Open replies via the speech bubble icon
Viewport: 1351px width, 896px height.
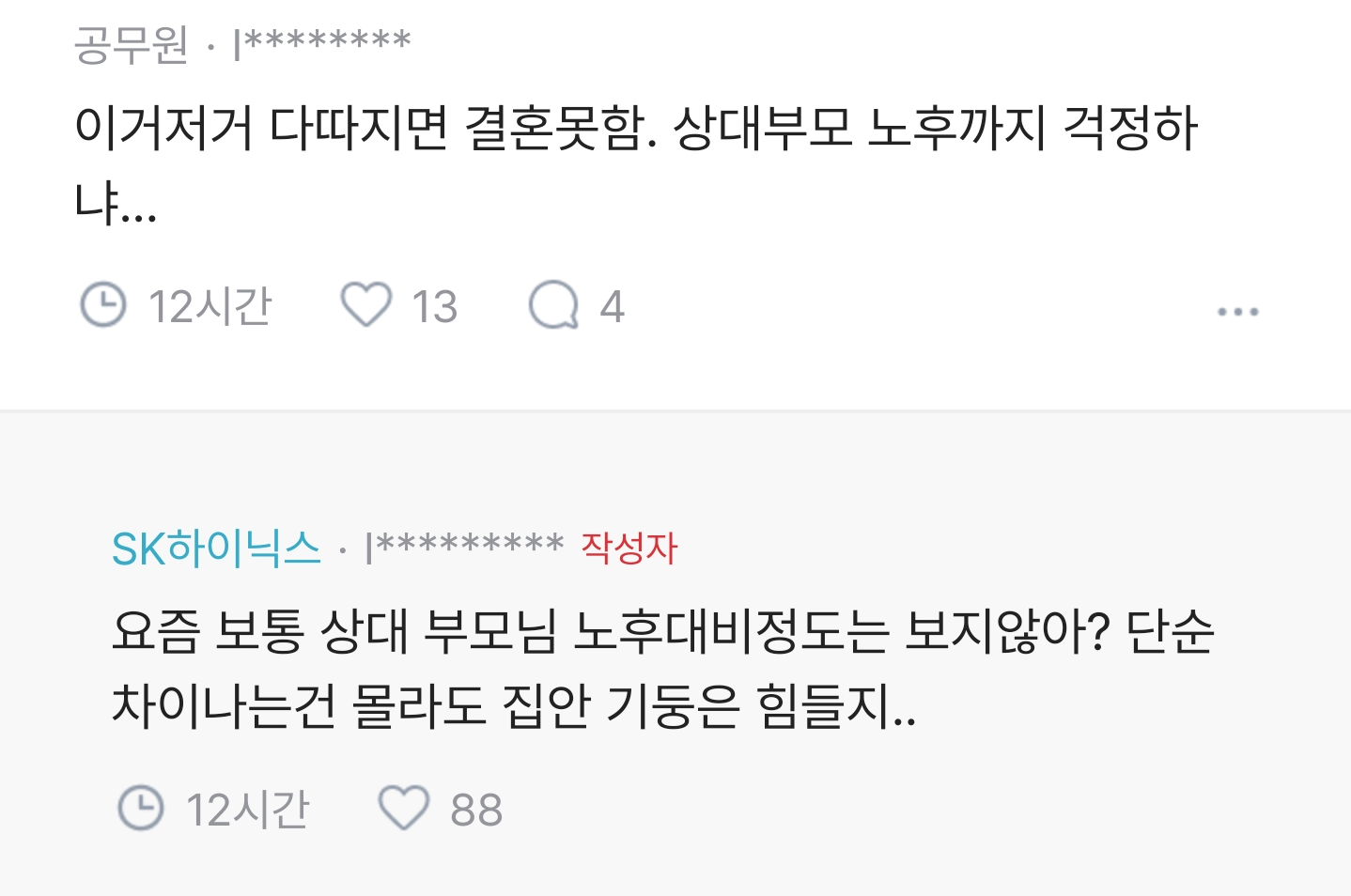click(560, 308)
